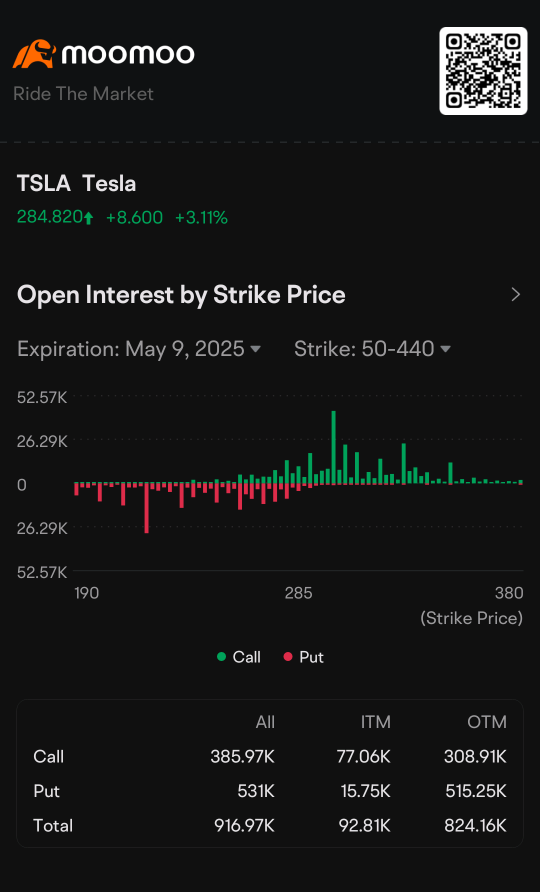Viewport: 540px width, 892px height.
Task: Tap the moomoo bull logo icon
Action: coord(34,54)
